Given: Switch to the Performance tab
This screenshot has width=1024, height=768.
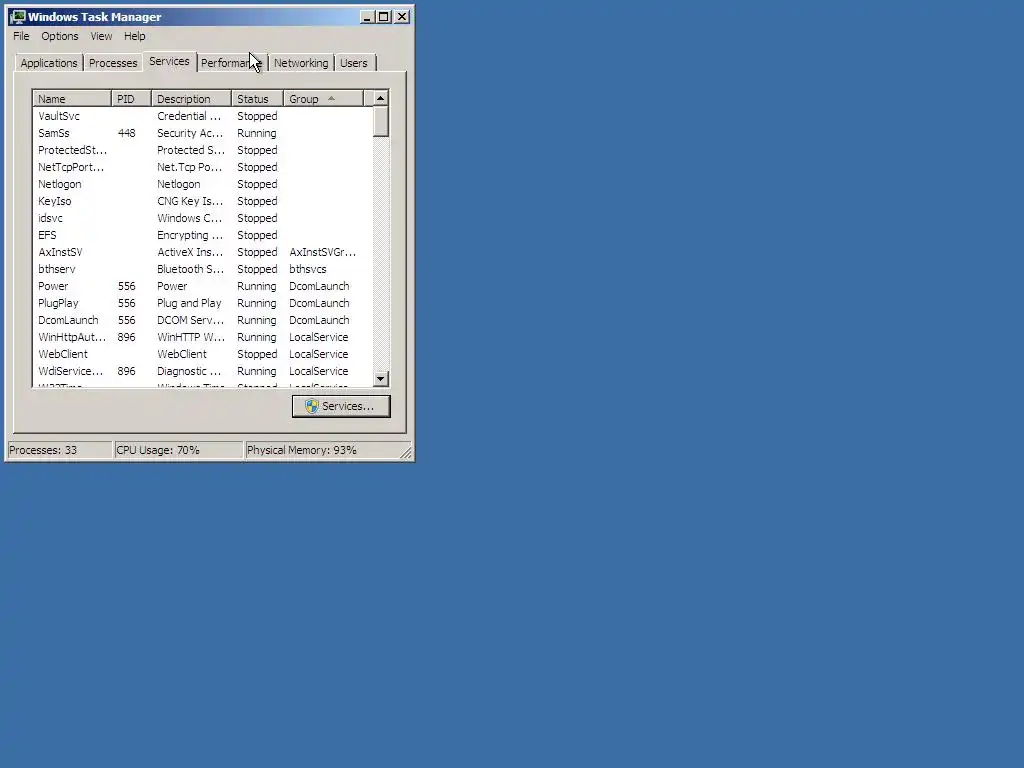Looking at the screenshot, I should tap(232, 63).
